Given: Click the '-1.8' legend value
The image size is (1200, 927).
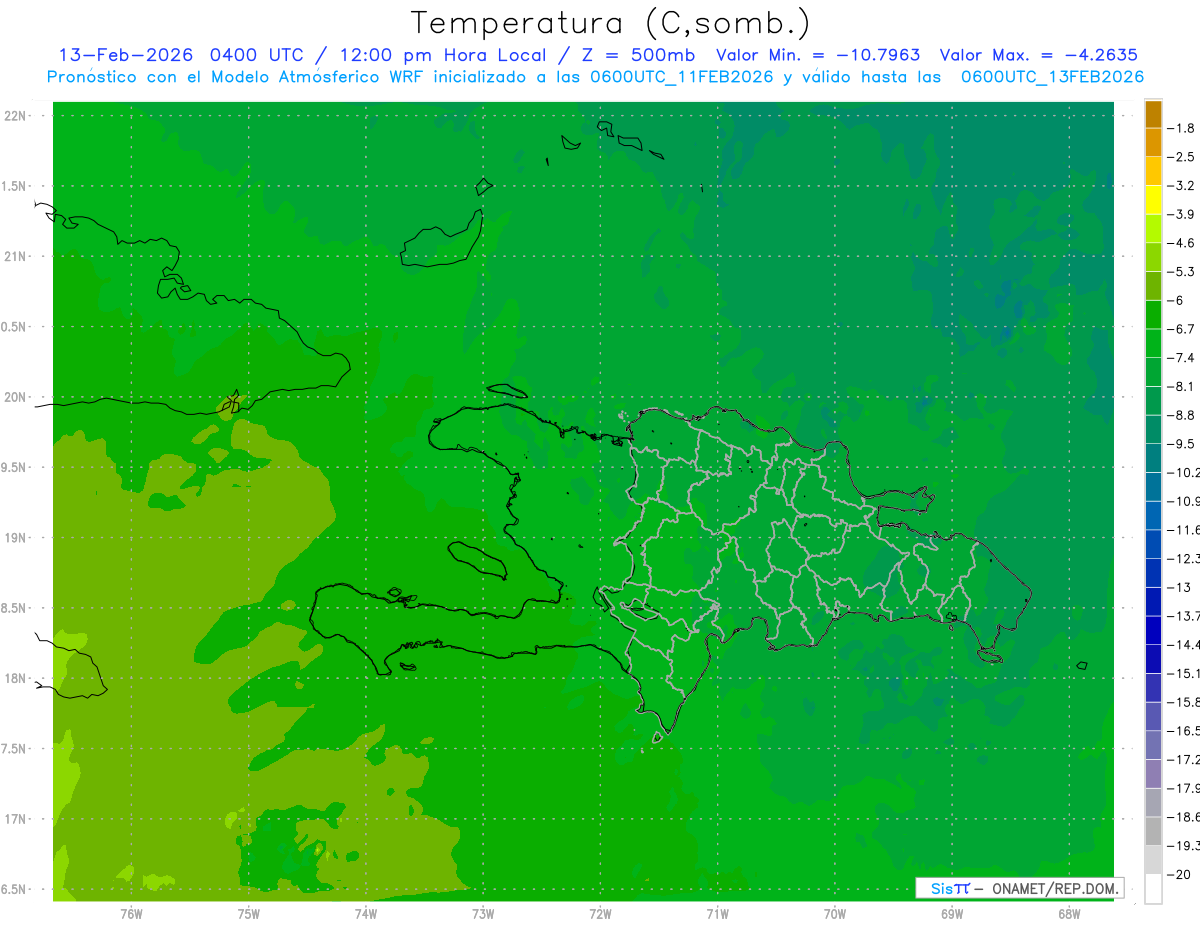Looking at the screenshot, I should (x=1183, y=128).
